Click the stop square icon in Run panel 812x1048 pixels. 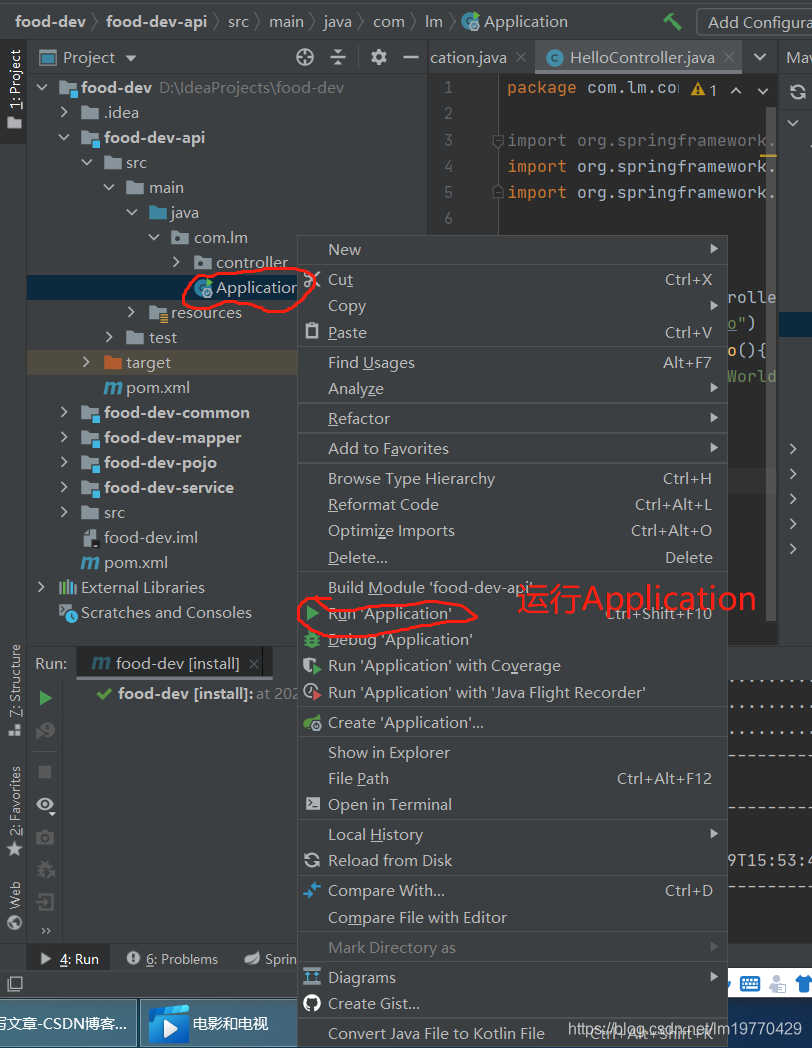tap(45, 772)
